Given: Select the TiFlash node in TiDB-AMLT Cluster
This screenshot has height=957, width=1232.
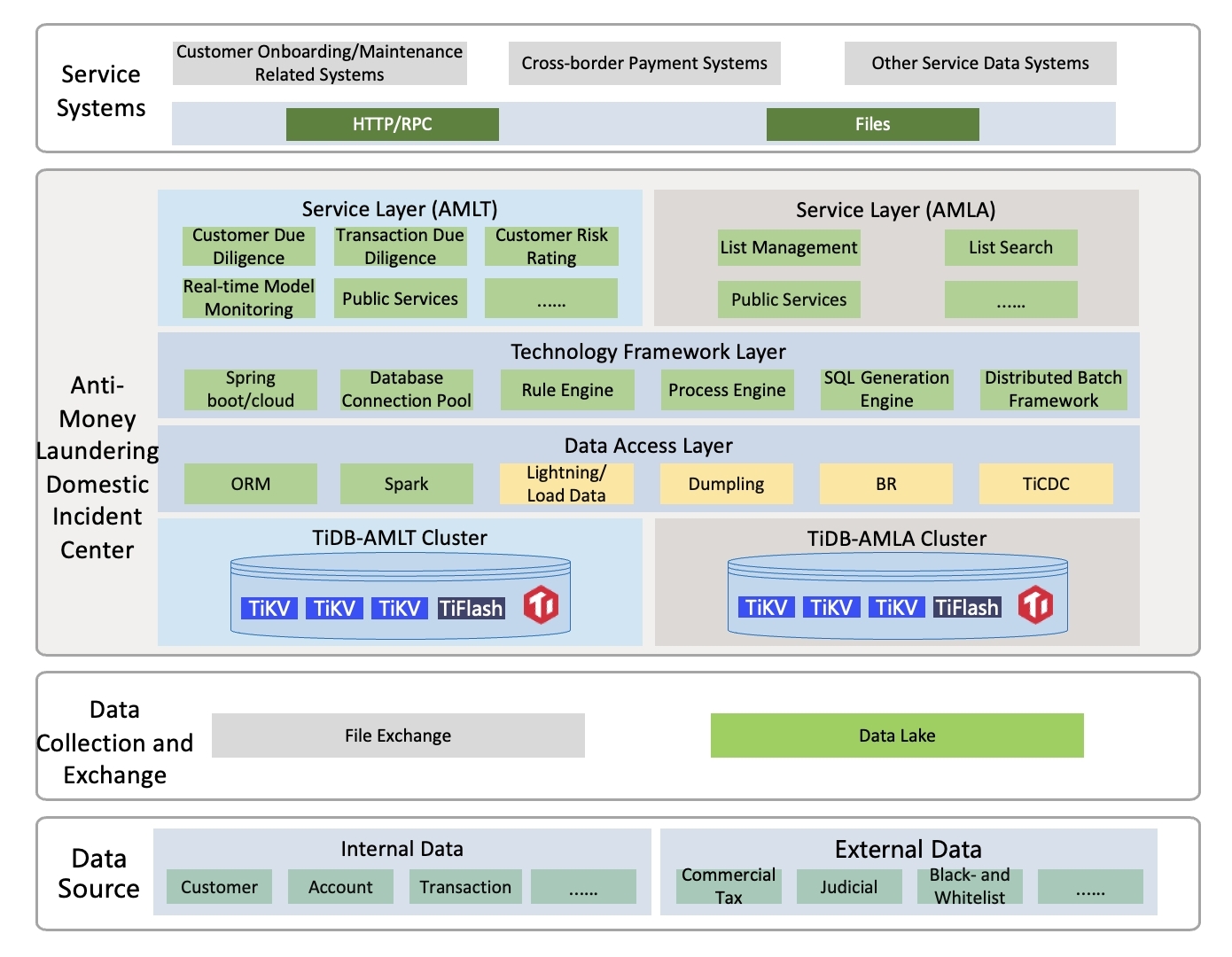Looking at the screenshot, I should 471,608.
